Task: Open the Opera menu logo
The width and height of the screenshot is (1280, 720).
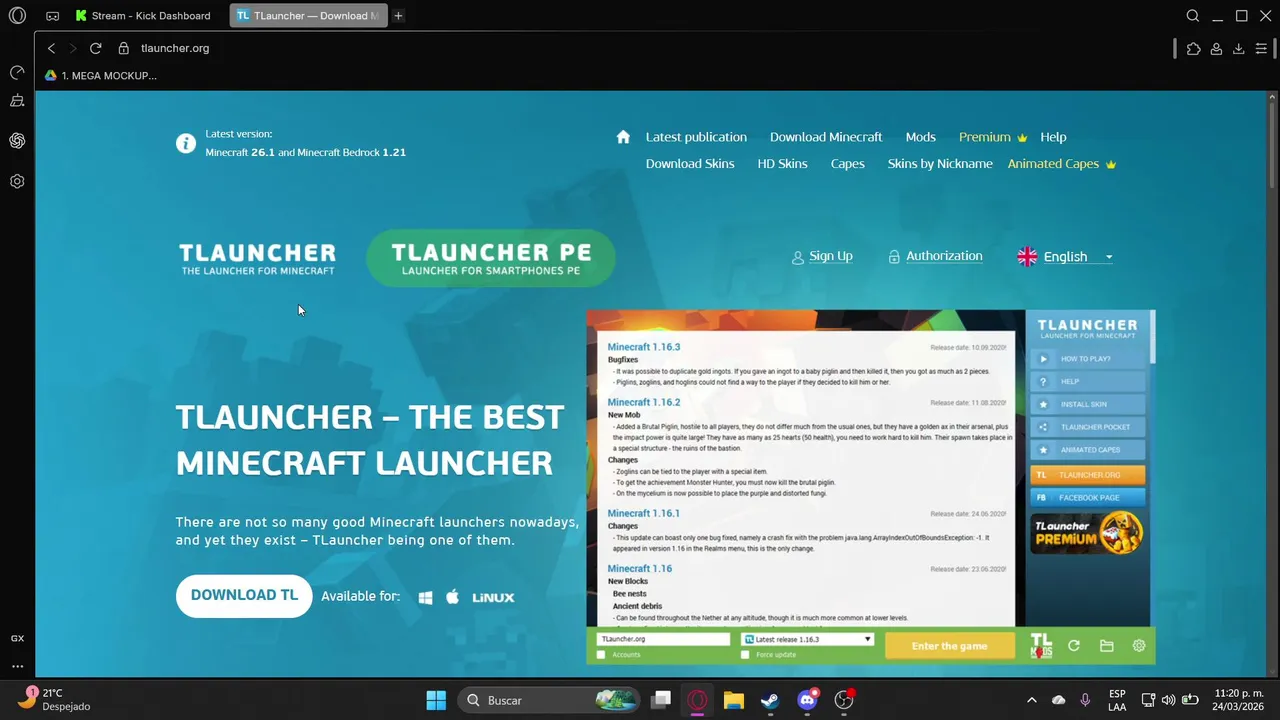Action: 17,16
